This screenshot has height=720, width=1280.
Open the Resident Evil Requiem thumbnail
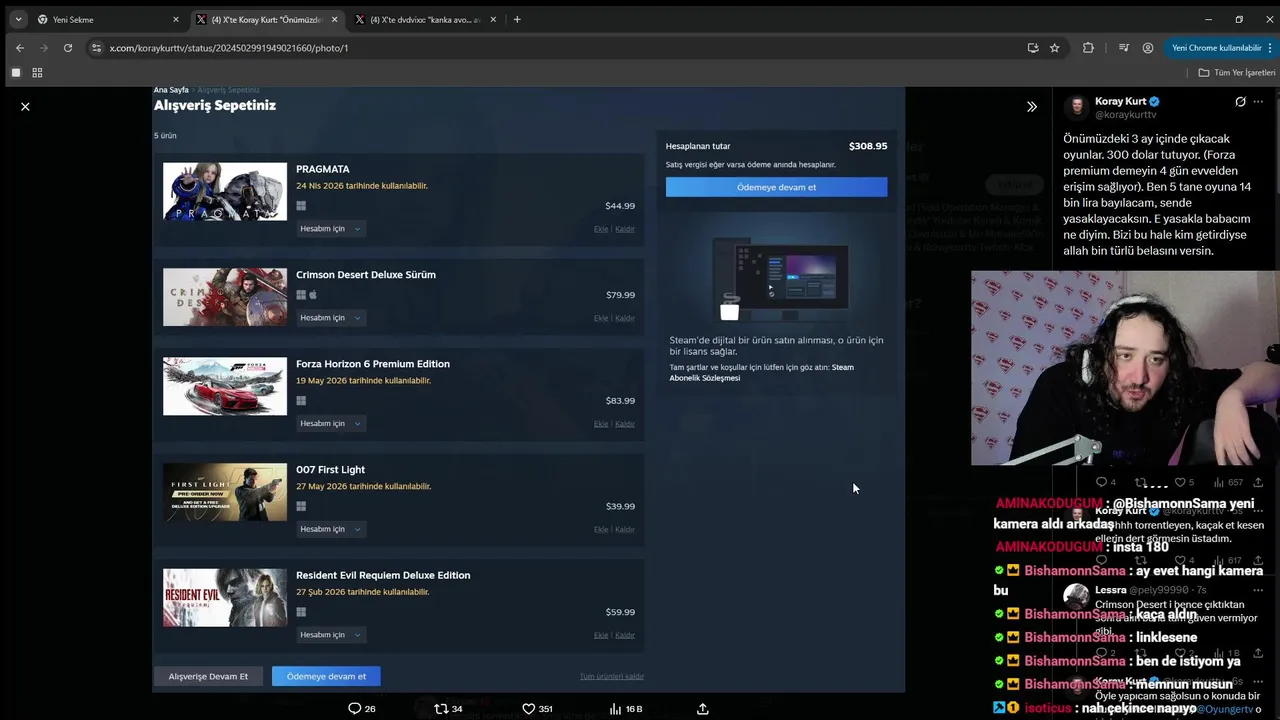click(225, 598)
